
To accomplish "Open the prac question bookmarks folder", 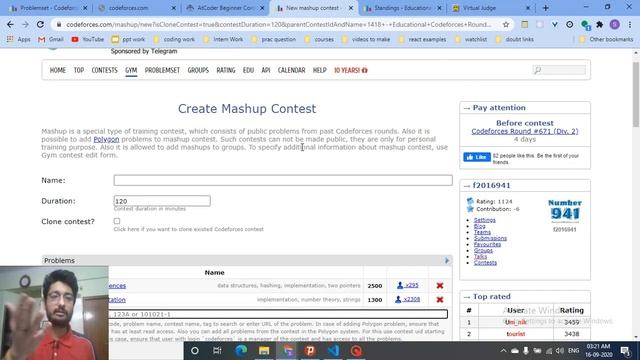I will pos(273,39).
